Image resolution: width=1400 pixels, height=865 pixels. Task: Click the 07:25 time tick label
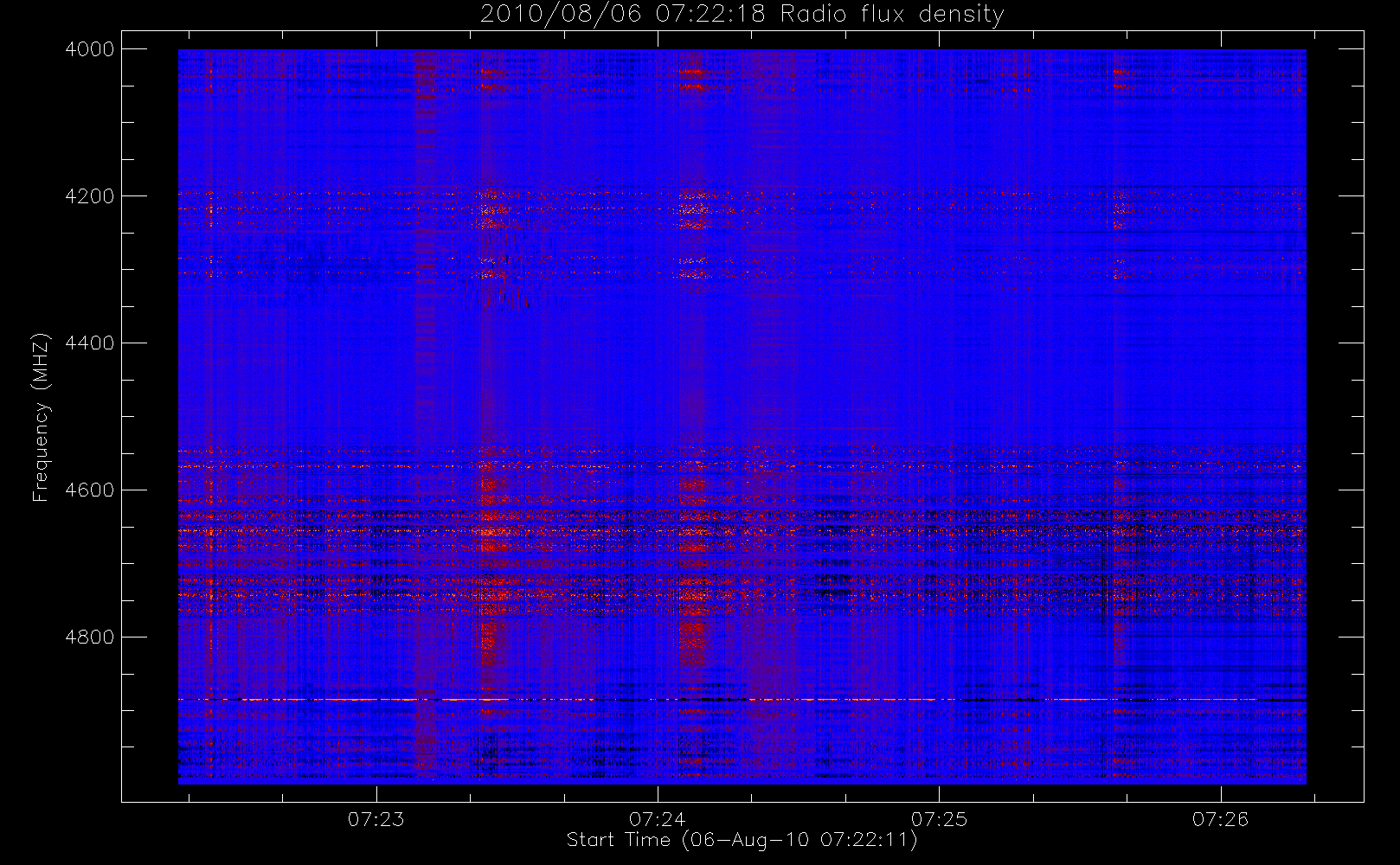(x=939, y=818)
